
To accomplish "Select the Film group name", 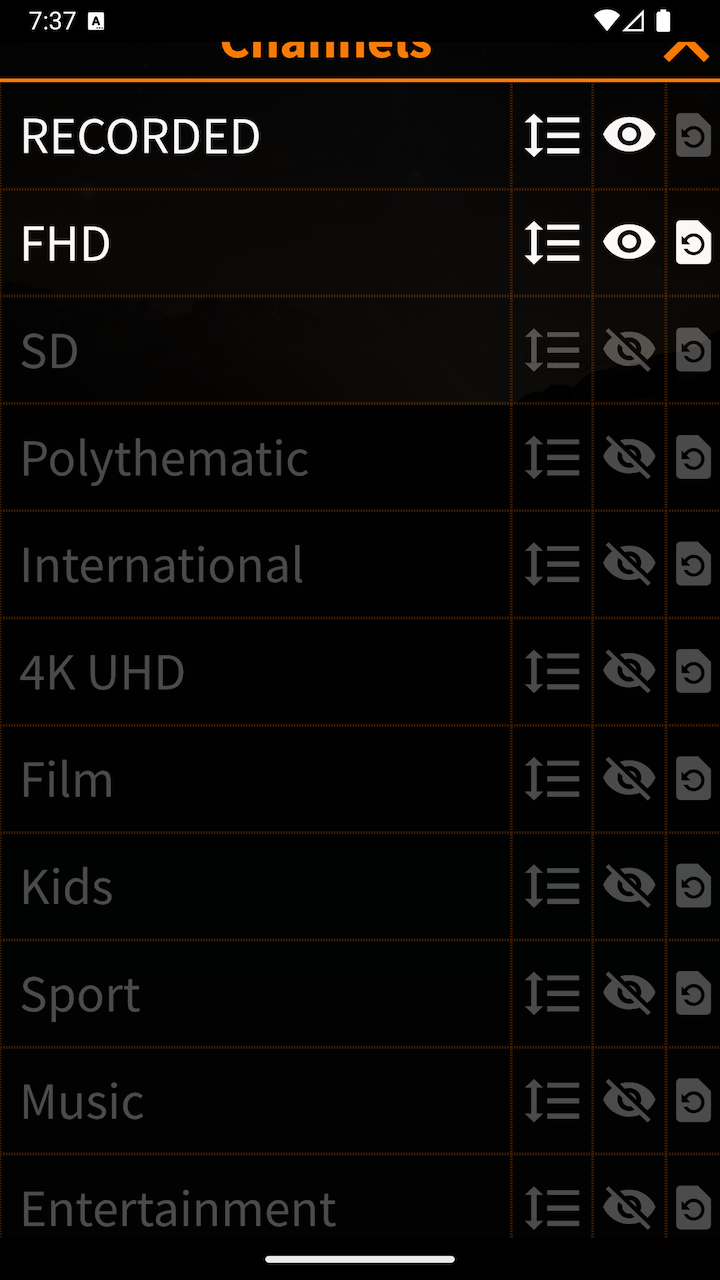I will [67, 780].
